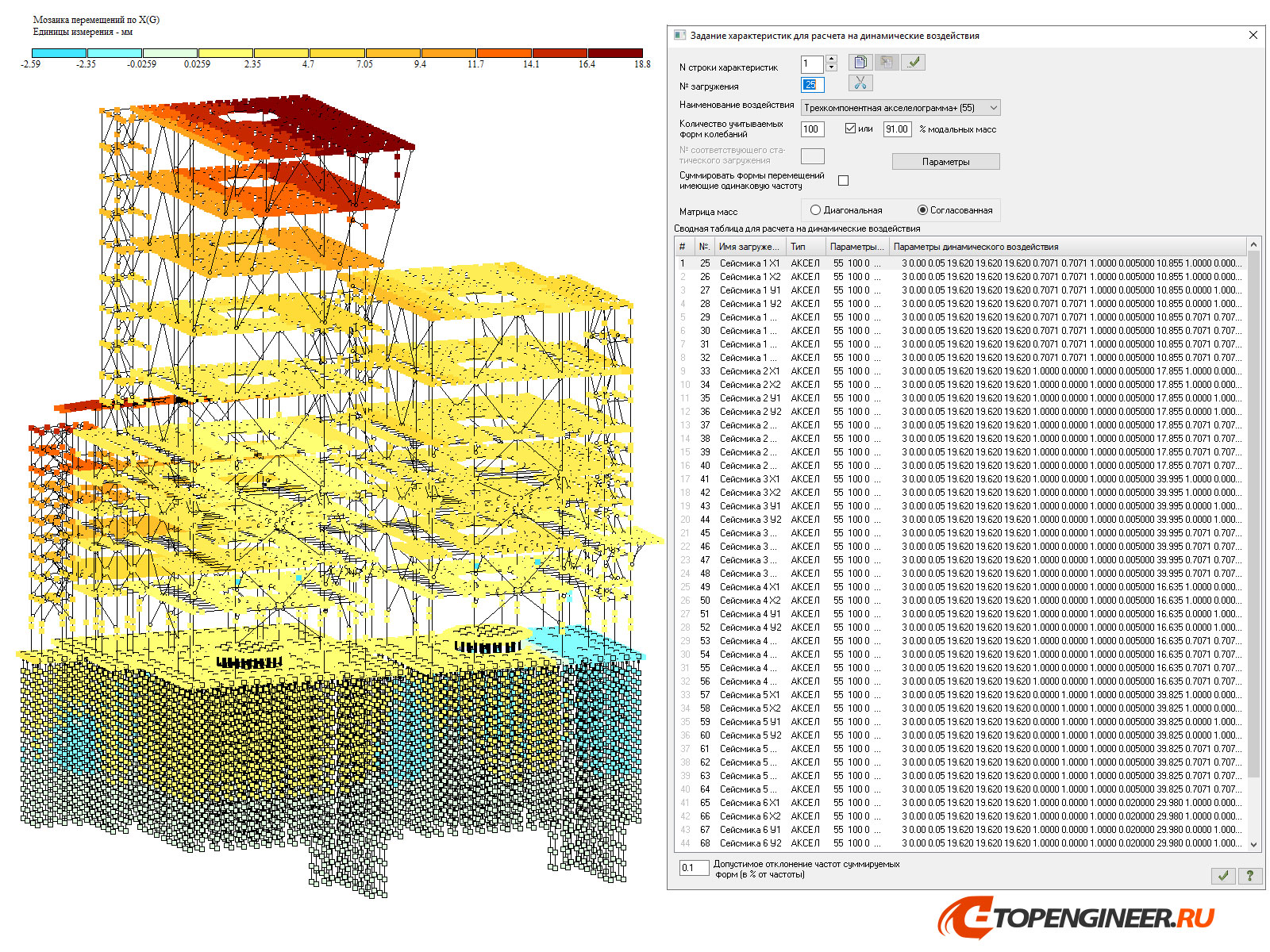Check «Суммировать формы перемещений» option
The image size is (1270, 952).
[x=843, y=180]
